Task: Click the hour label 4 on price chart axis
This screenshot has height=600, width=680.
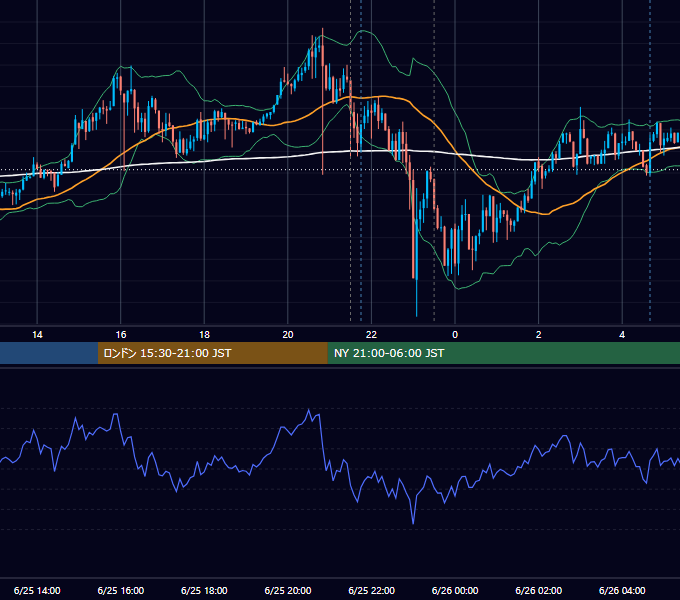Action: (x=622, y=335)
